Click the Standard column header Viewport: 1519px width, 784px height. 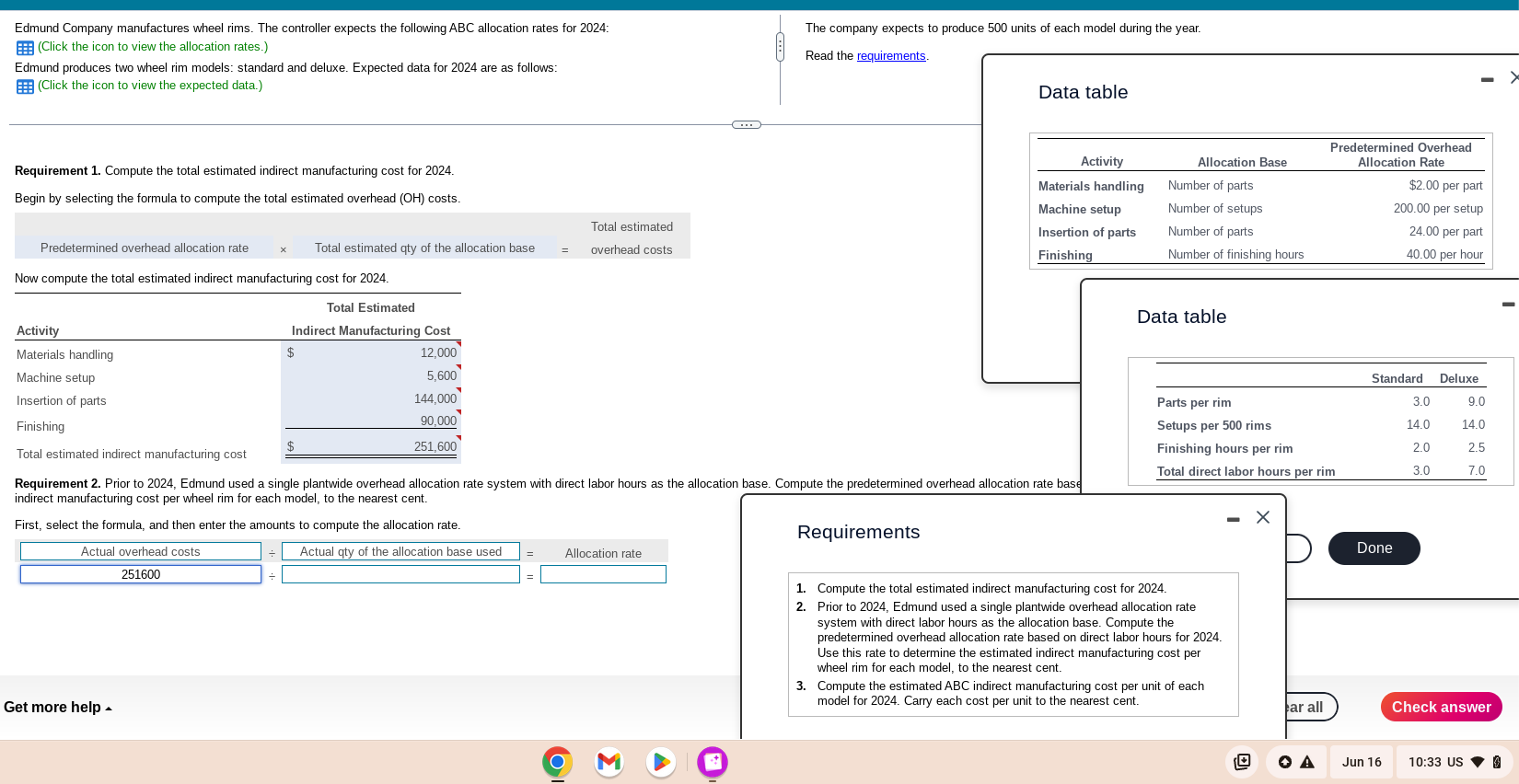point(1397,378)
